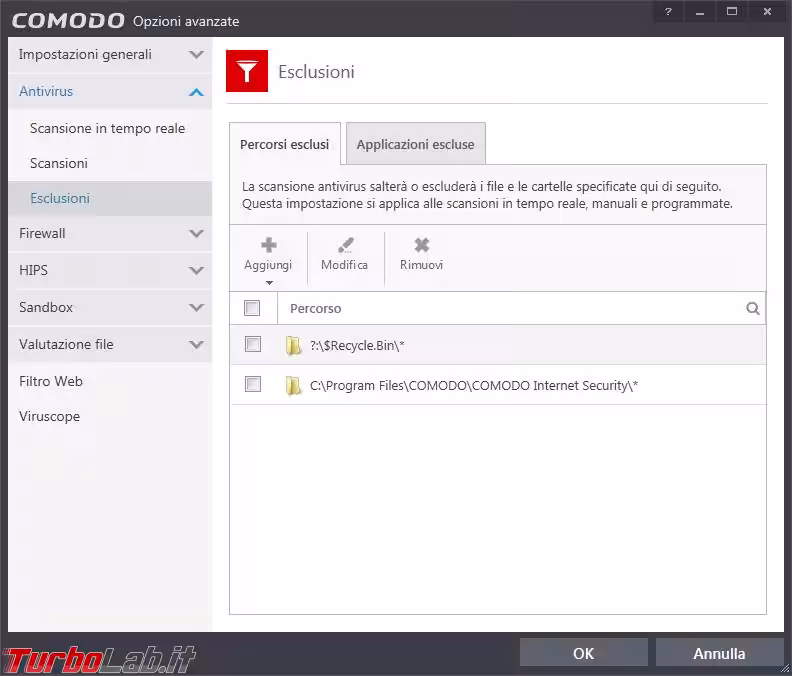Maximize the Opzioni avanzate window
This screenshot has height=676, width=792.
pyautogui.click(x=732, y=12)
